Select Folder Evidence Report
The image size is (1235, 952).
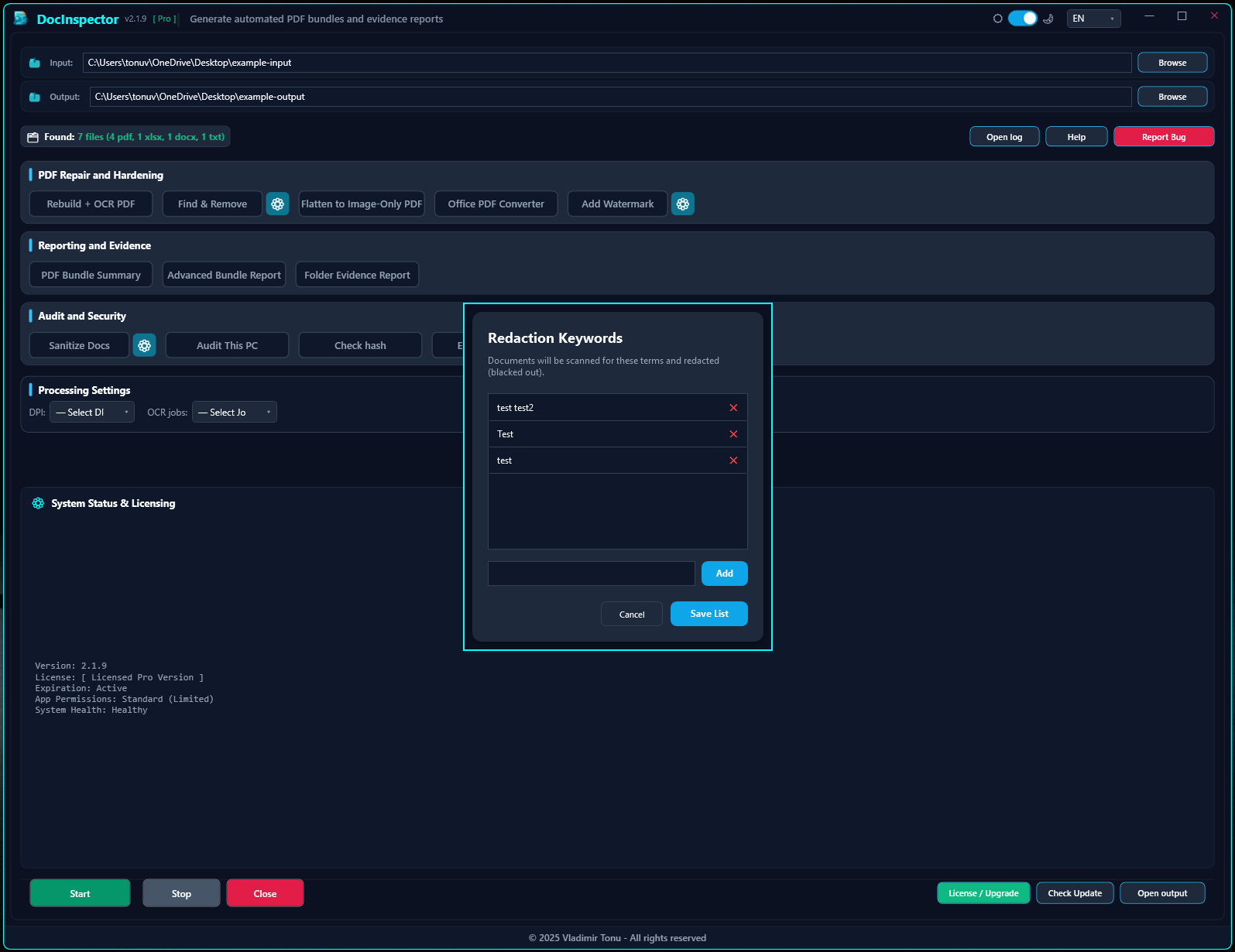click(357, 275)
